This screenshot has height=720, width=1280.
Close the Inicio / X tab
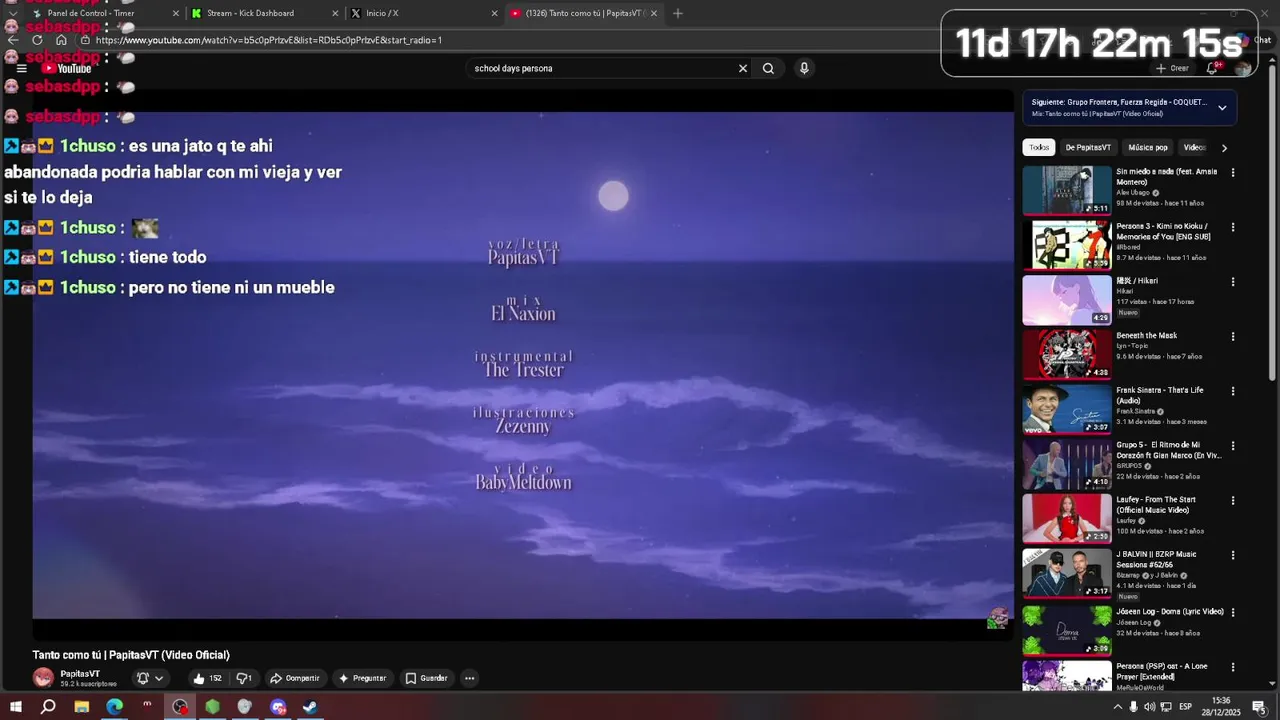coord(494,13)
